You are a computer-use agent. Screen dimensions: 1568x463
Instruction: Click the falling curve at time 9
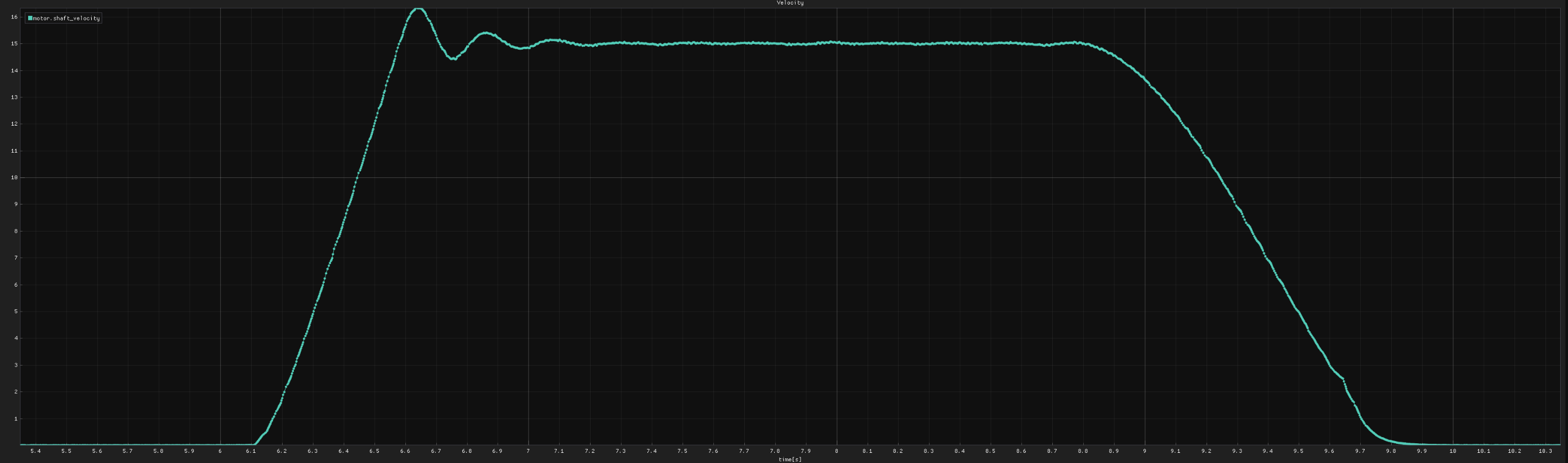click(1145, 79)
